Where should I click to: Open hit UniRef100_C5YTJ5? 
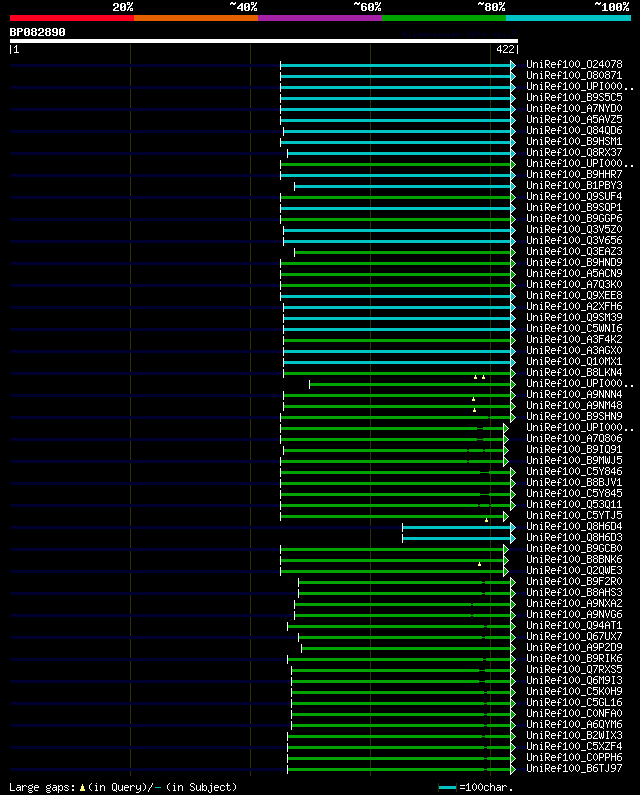pos(574,515)
